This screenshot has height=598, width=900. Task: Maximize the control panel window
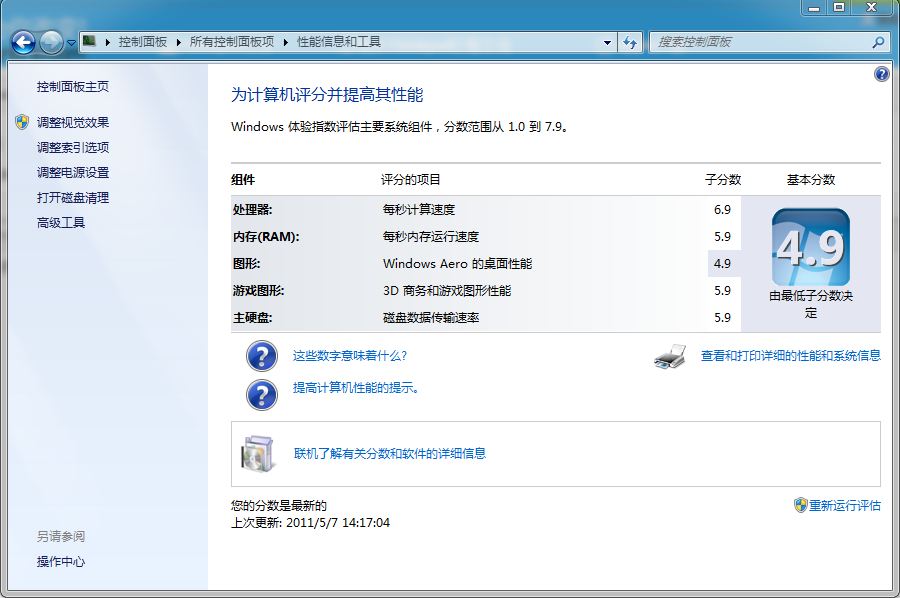[x=839, y=7]
